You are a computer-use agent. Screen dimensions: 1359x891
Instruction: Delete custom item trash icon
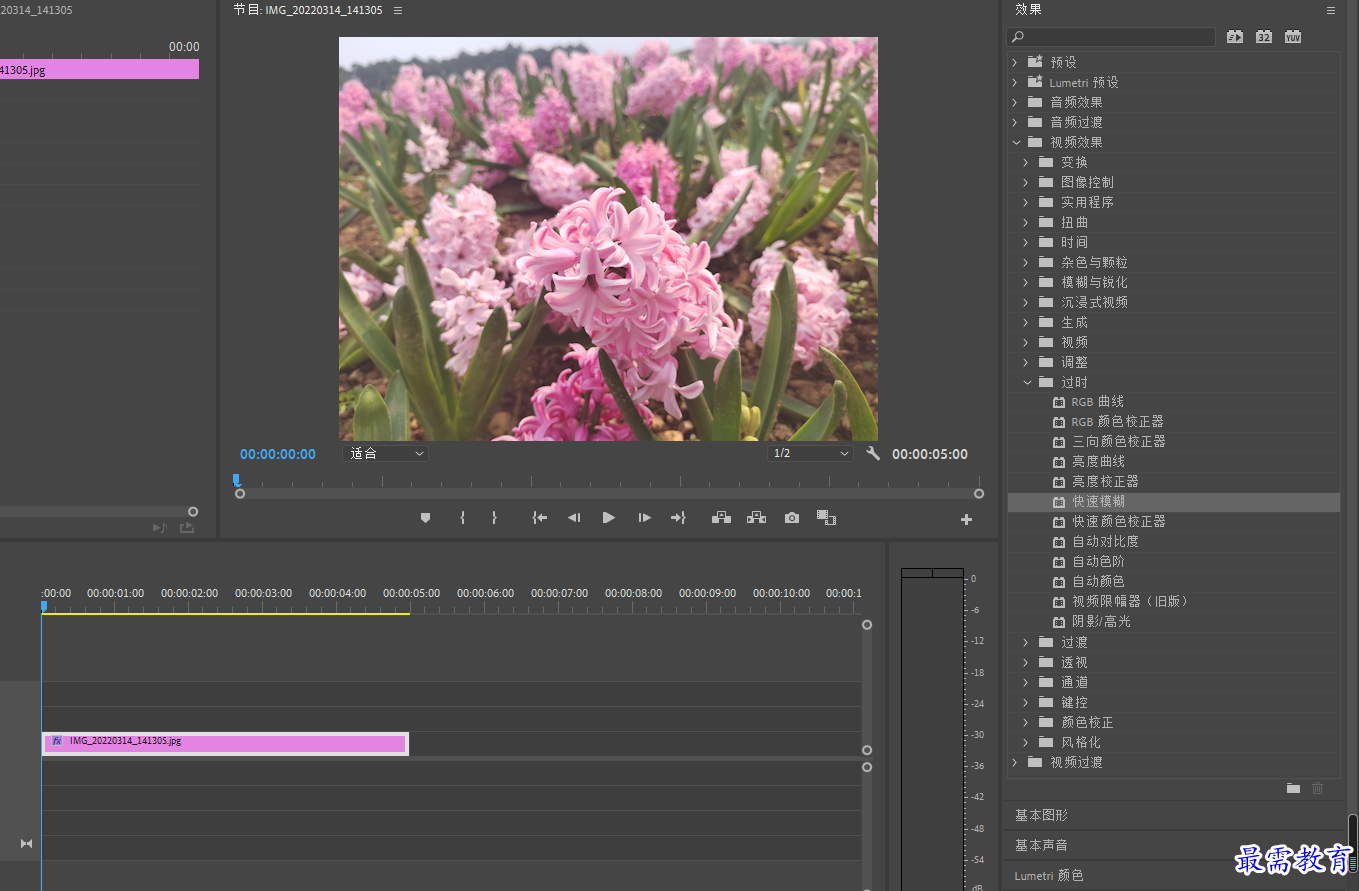1317,788
